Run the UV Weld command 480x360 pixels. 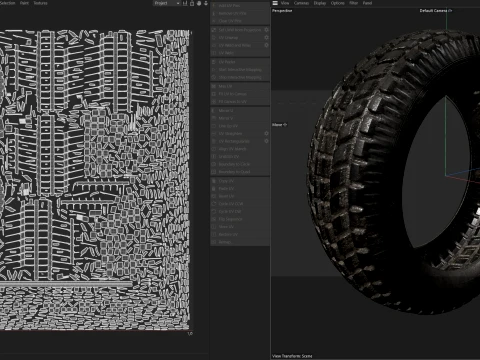pyautogui.click(x=240, y=53)
